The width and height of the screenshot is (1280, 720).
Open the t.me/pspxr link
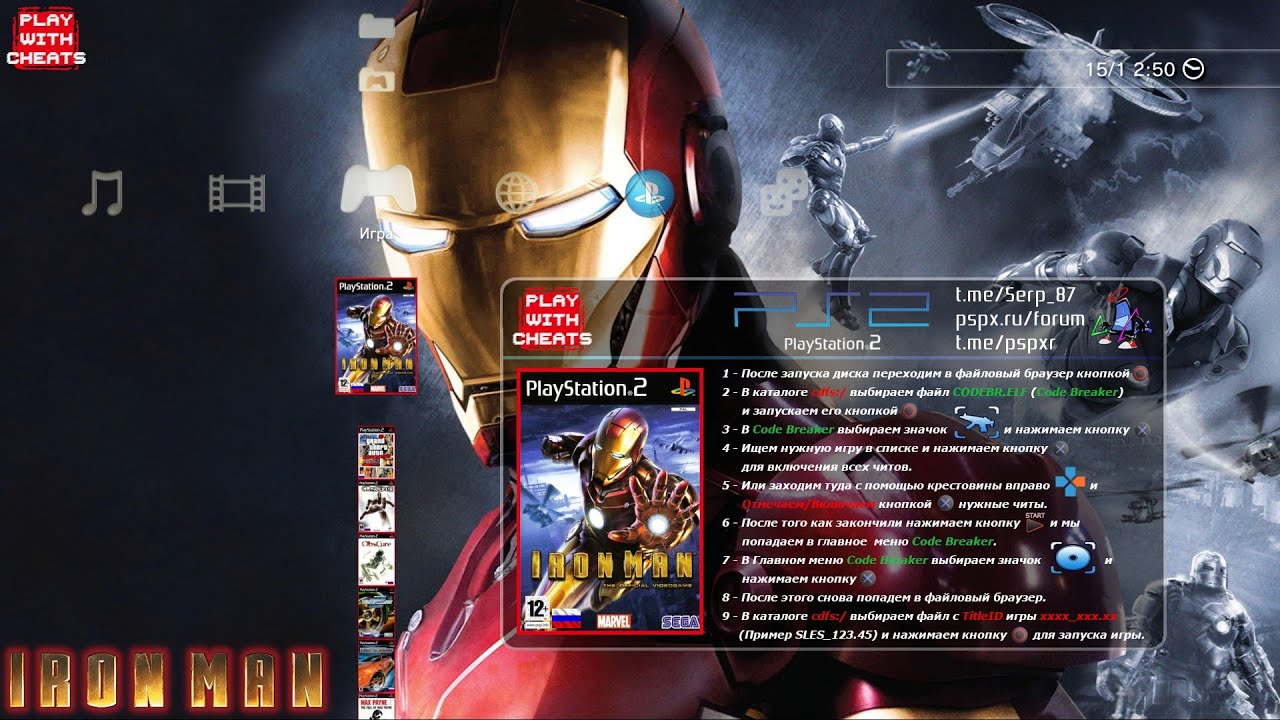coord(1005,343)
